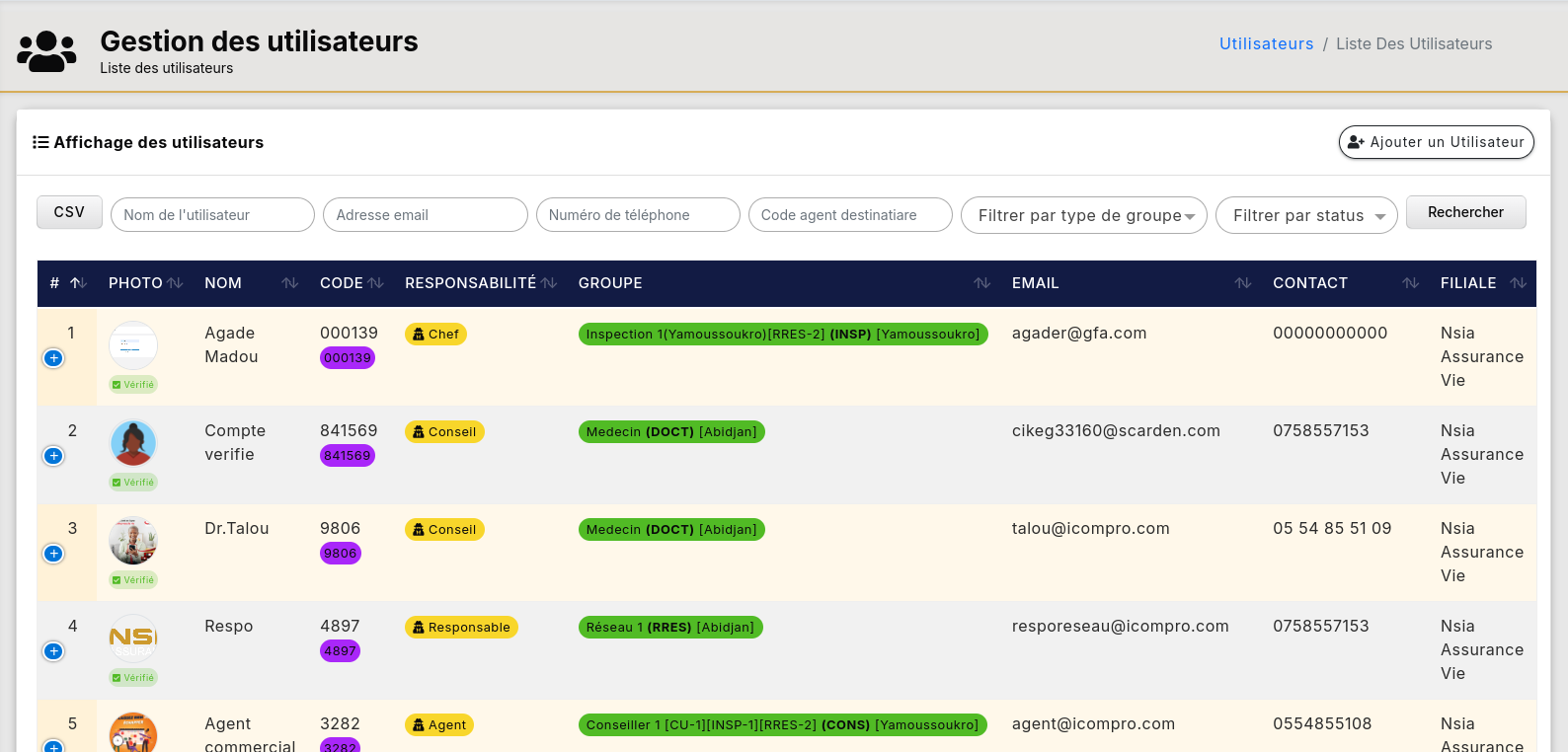Screen dimensions: 1568x752
Task: Open Compte verifie profile photo
Action: pos(133,443)
